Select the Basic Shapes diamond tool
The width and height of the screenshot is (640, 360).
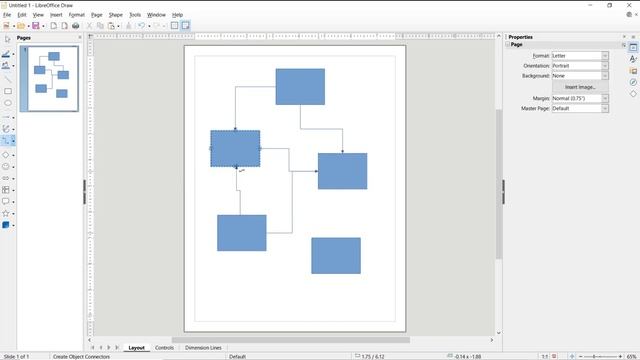(6, 155)
